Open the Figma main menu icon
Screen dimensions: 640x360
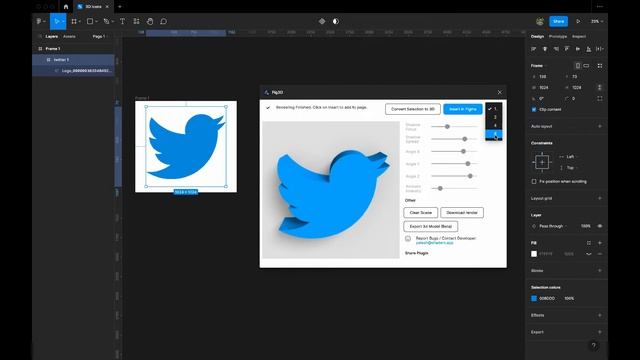[x=40, y=21]
